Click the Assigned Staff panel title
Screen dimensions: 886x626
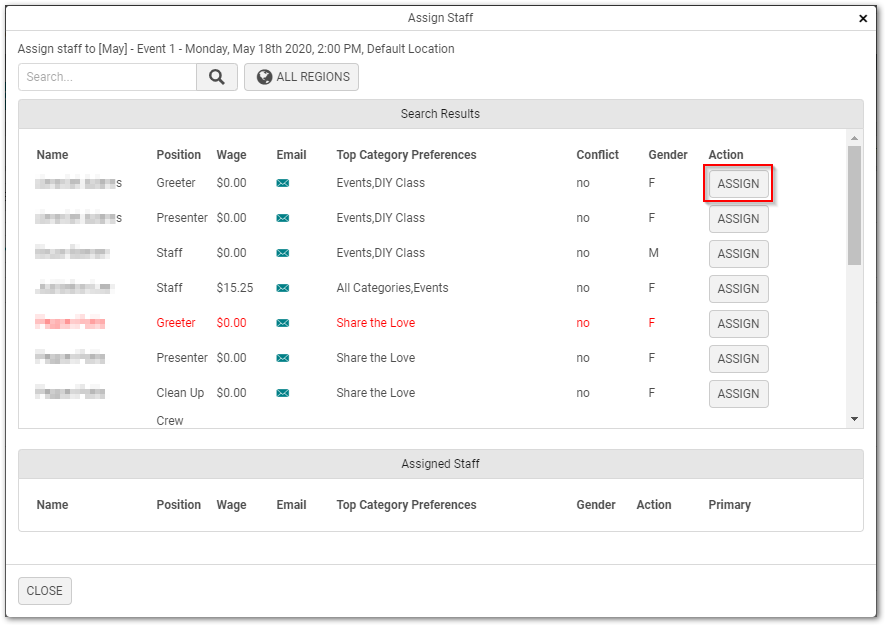pyautogui.click(x=440, y=464)
